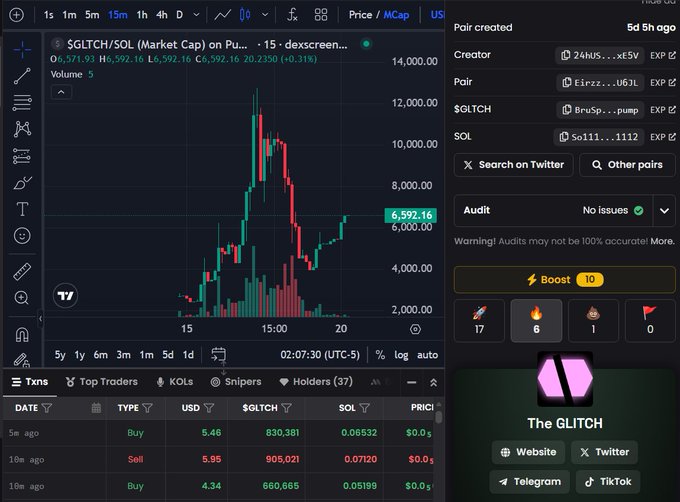Set chart range to 3m
The image size is (680, 502).
123,355
